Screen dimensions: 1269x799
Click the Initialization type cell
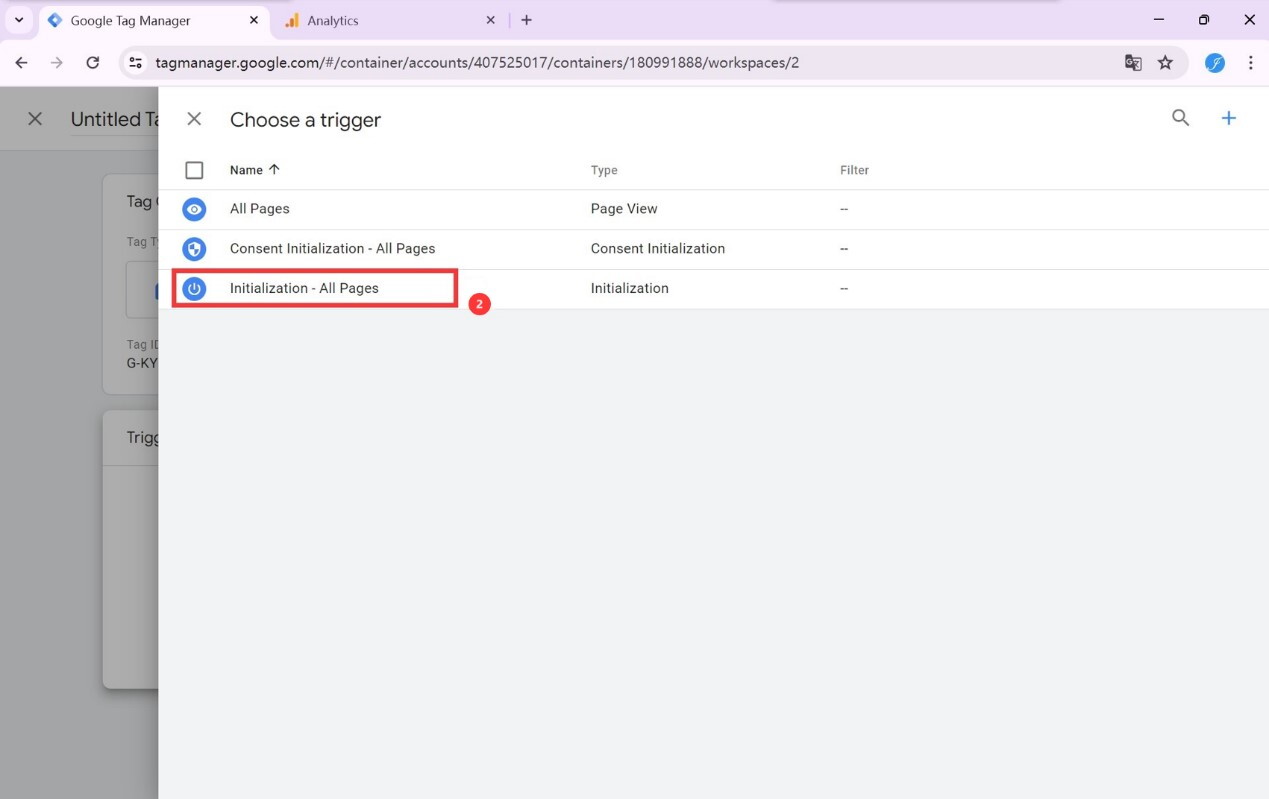coord(629,288)
